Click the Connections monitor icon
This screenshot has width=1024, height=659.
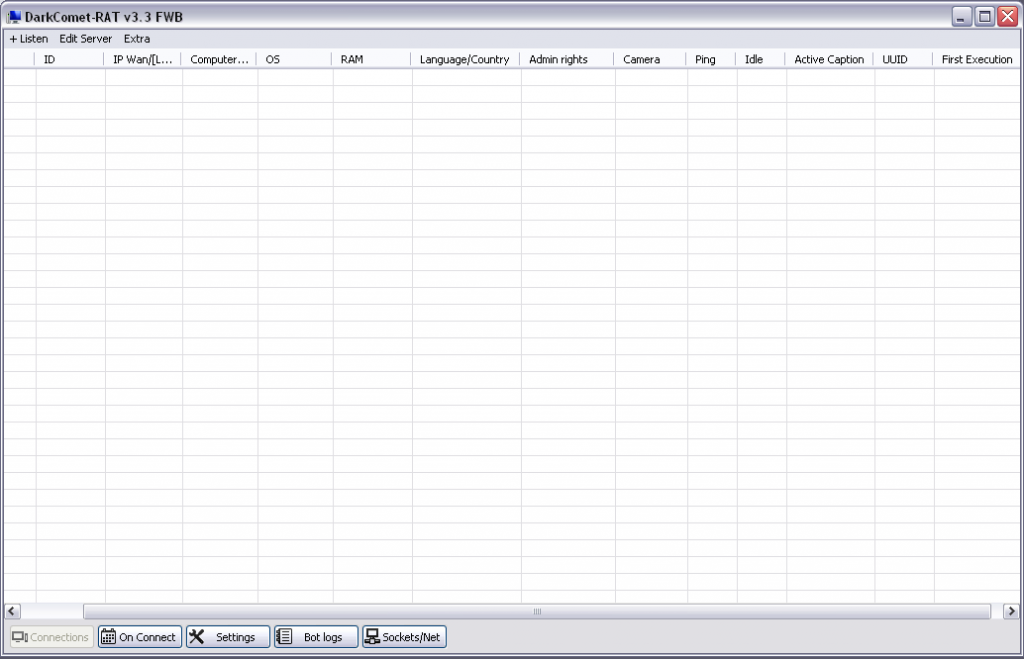pyautogui.click(x=20, y=637)
